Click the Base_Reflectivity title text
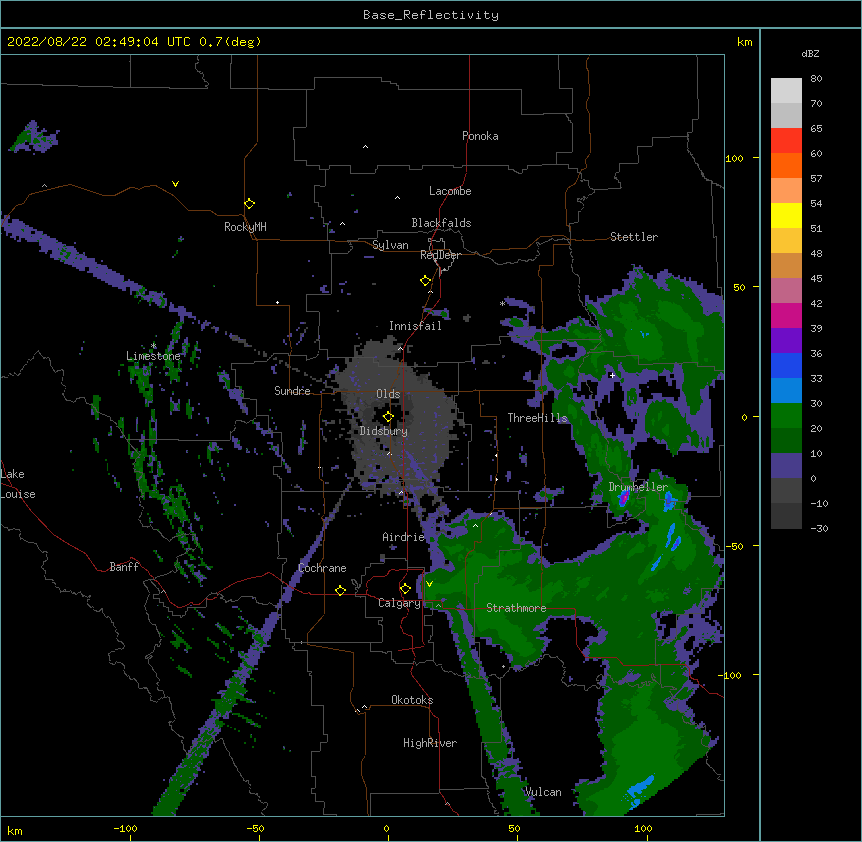This screenshot has height=842, width=862. [x=431, y=15]
